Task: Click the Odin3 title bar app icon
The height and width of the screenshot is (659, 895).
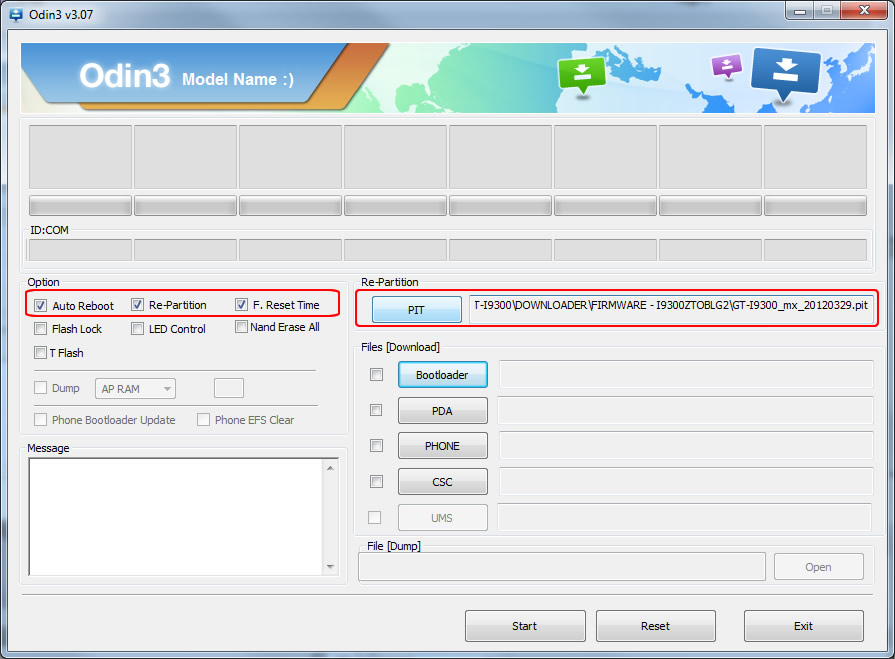Action: tap(15, 15)
